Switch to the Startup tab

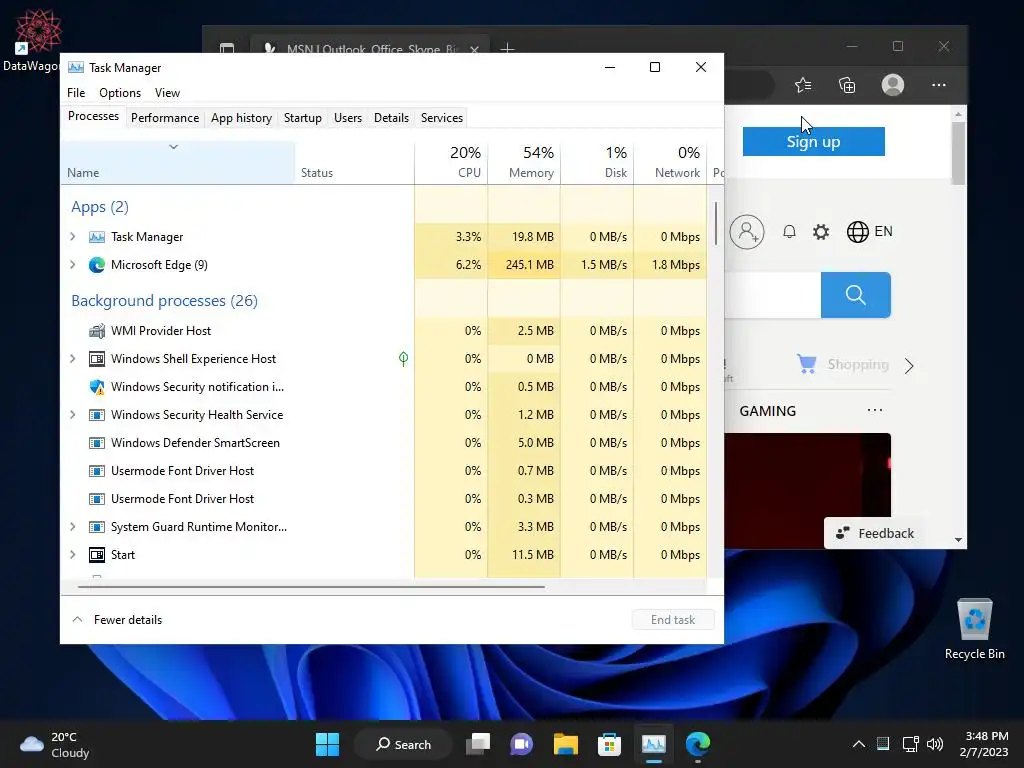tap(302, 118)
